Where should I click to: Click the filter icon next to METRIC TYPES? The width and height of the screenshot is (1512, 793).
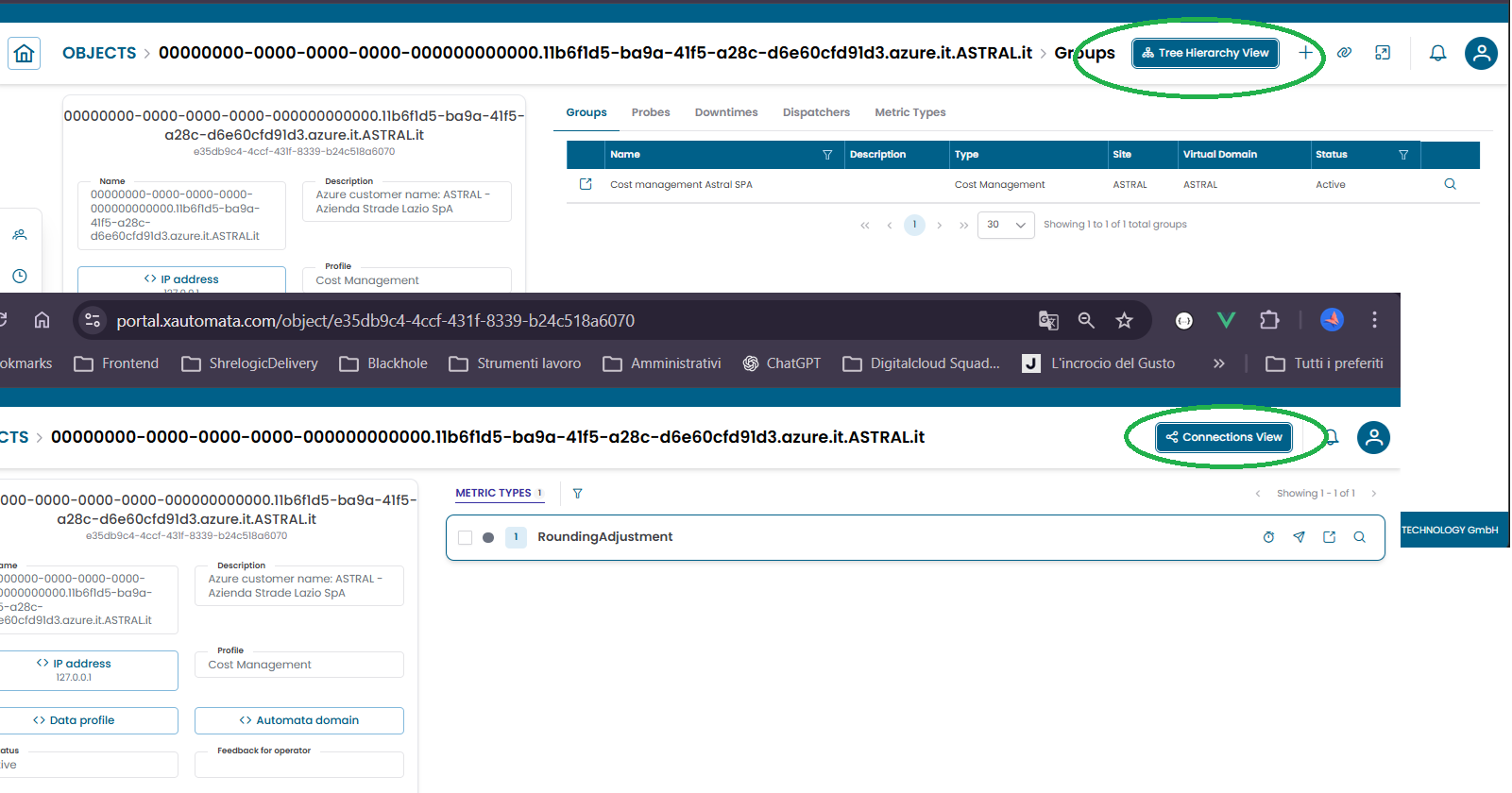click(577, 494)
